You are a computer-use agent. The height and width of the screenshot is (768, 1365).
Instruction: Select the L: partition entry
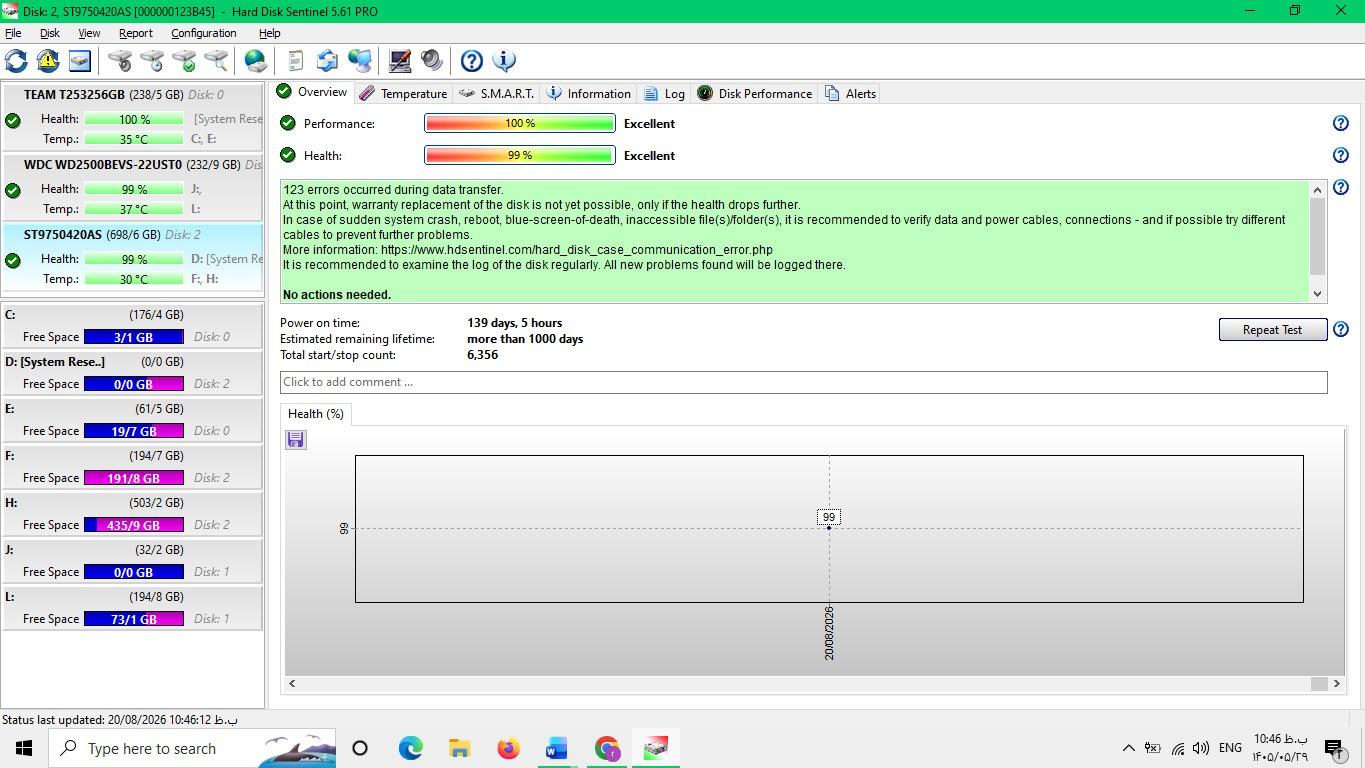click(132, 607)
